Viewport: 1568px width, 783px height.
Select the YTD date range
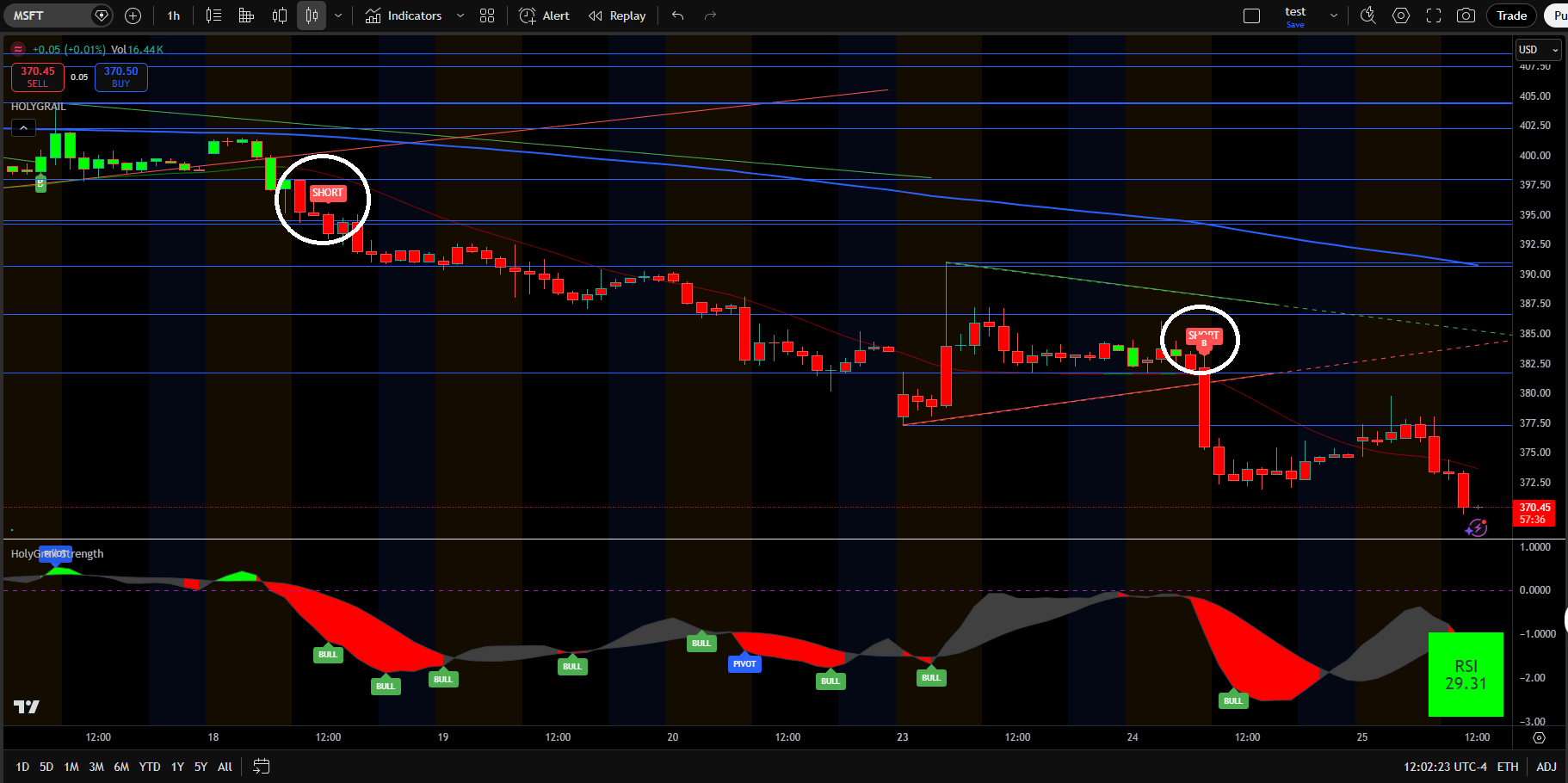point(150,767)
